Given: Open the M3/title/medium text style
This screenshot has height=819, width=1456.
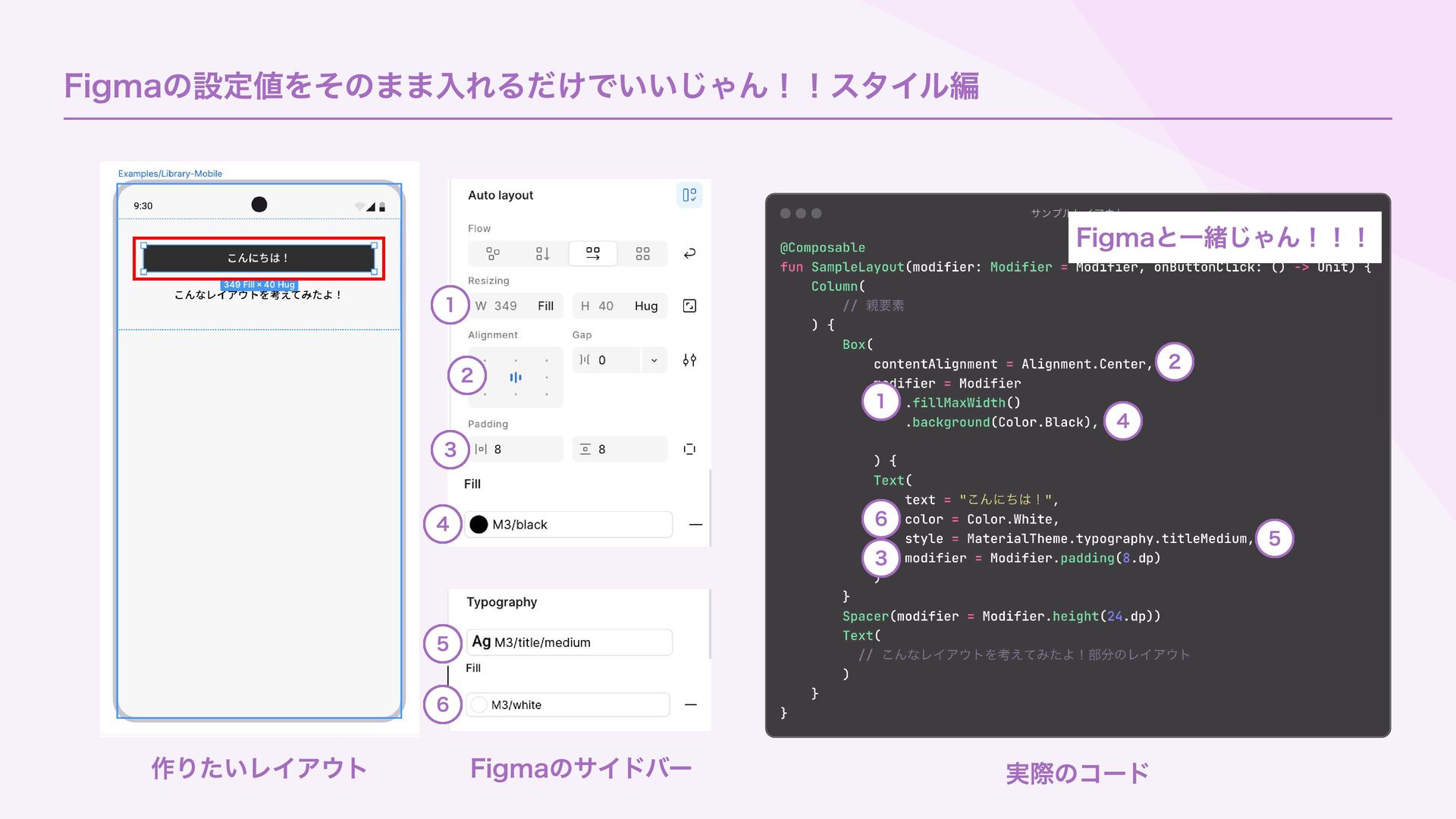Looking at the screenshot, I should [x=570, y=642].
